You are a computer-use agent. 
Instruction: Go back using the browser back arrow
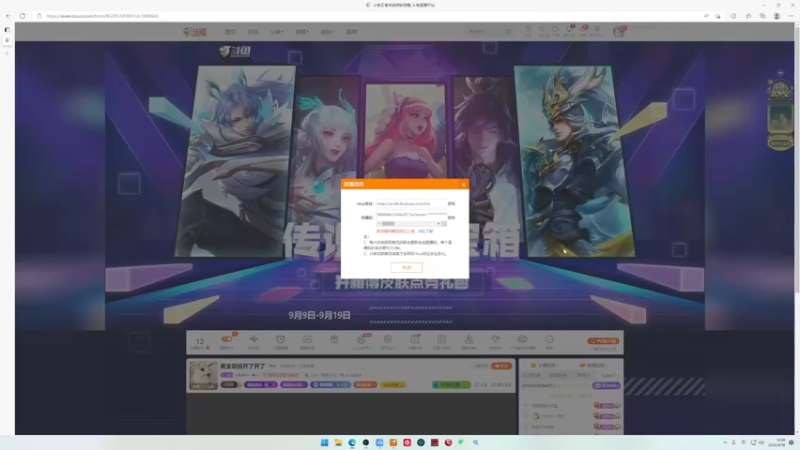coord(8,16)
